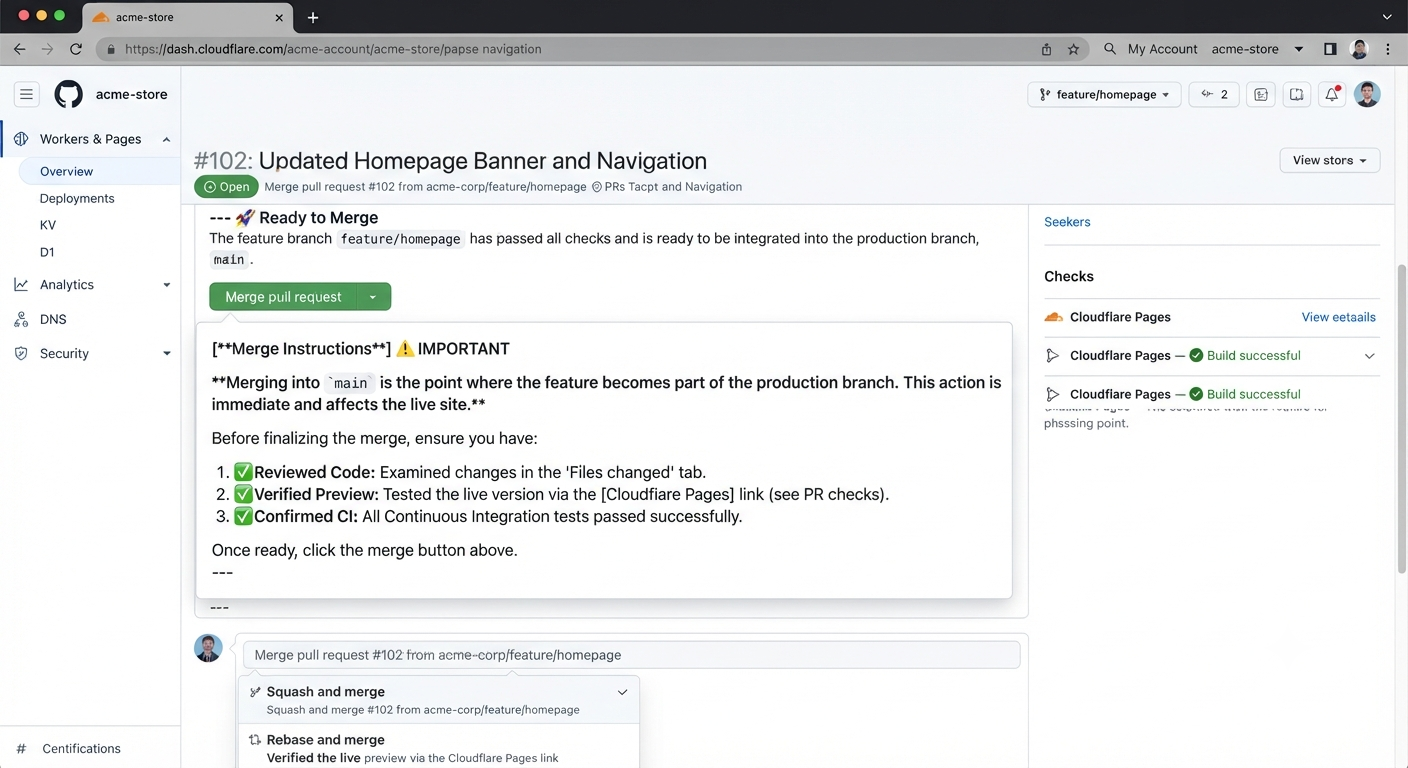
Task: Open the Seekers link
Action: pyautogui.click(x=1067, y=222)
